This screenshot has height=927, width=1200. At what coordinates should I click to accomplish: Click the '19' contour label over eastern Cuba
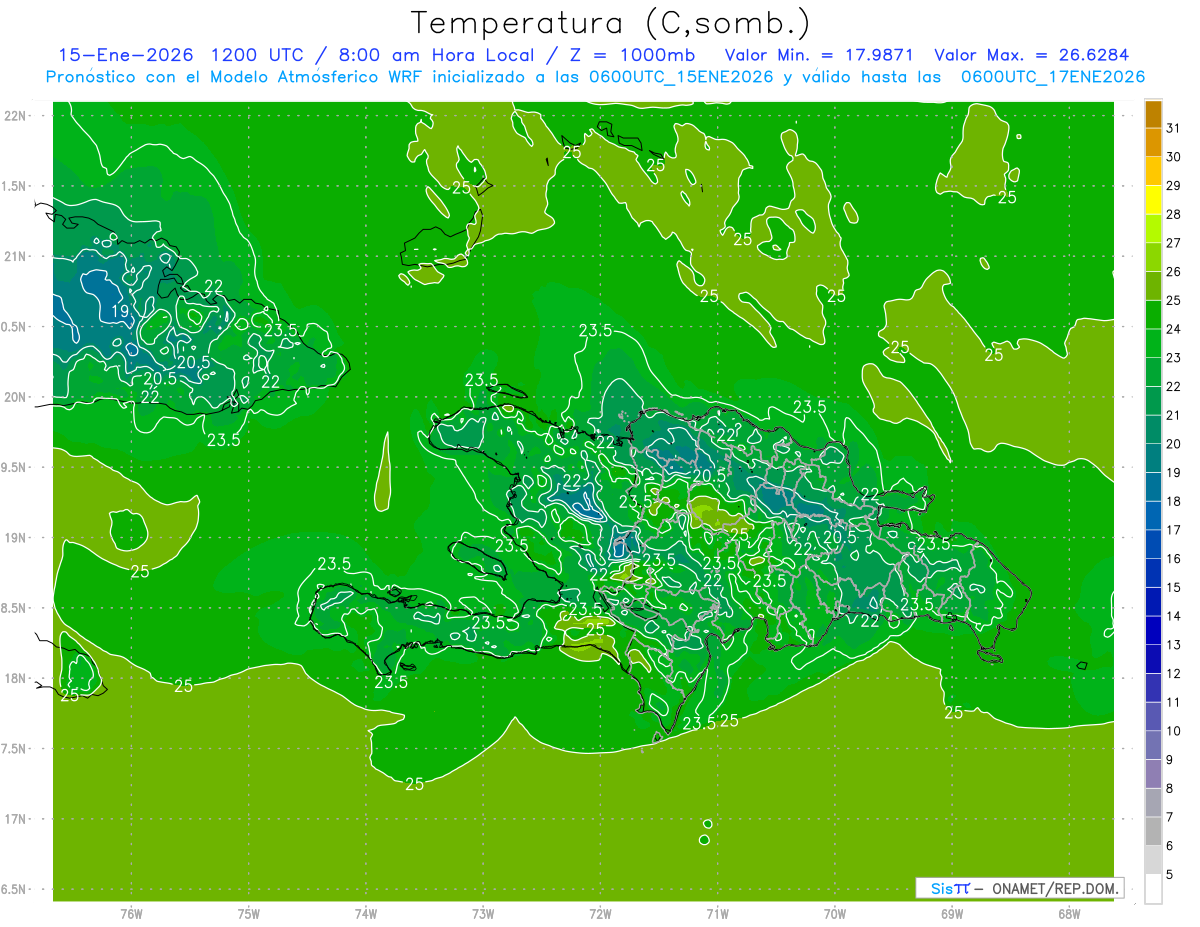tap(119, 312)
